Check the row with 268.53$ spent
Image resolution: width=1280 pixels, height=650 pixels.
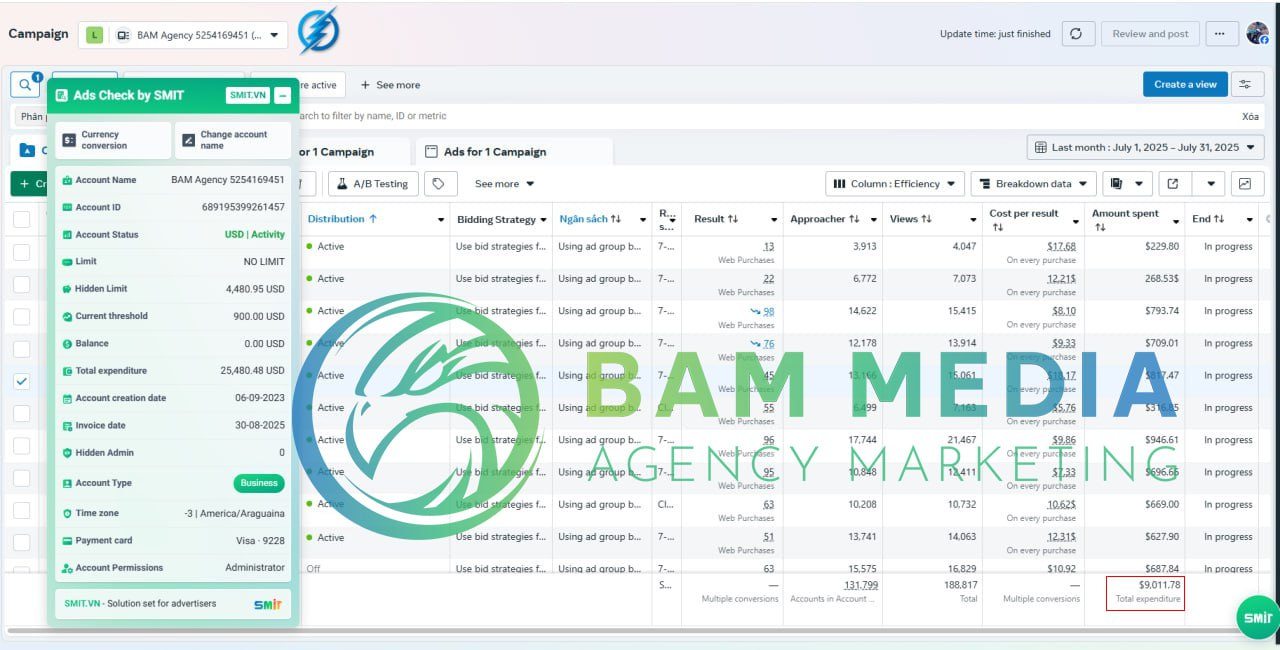click(22, 284)
